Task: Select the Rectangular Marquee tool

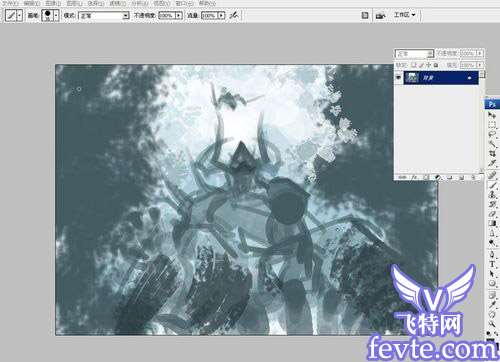Action: tap(492, 125)
